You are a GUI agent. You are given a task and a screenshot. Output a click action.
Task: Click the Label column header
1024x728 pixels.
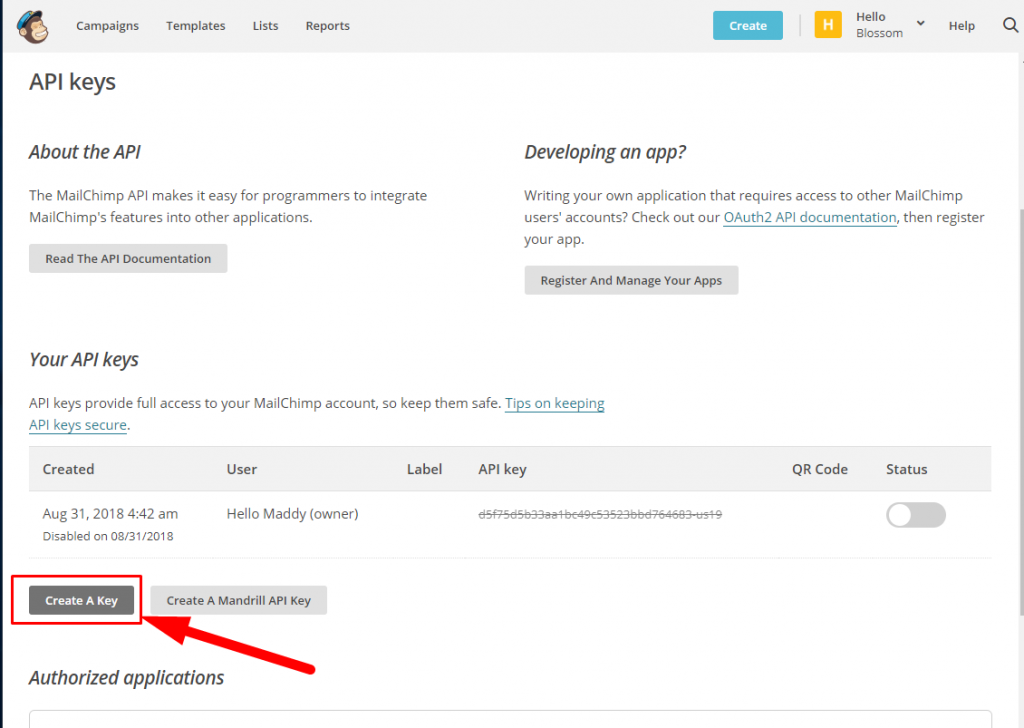point(424,469)
